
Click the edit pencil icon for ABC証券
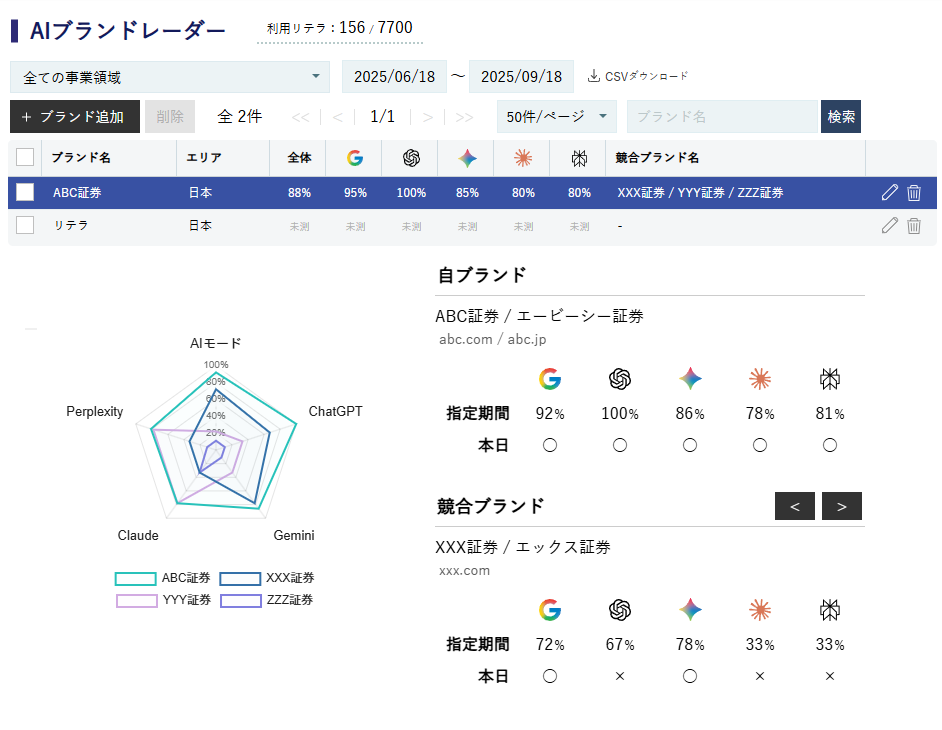click(x=890, y=192)
